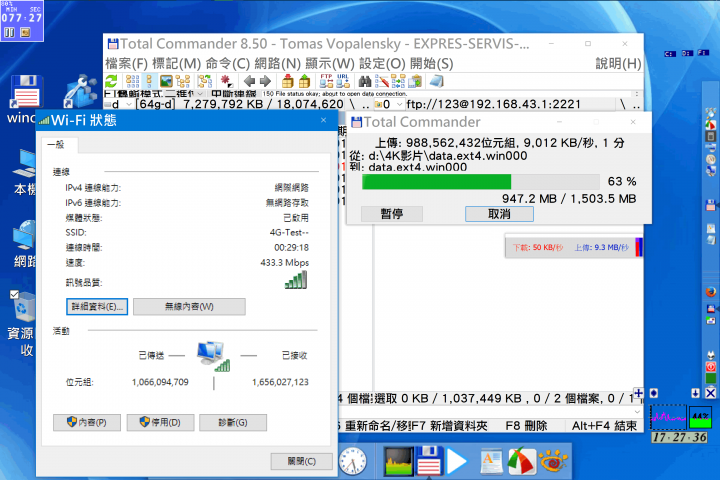Open the Total Commander floppy icon in the dock
The width and height of the screenshot is (720, 480).
429,460
